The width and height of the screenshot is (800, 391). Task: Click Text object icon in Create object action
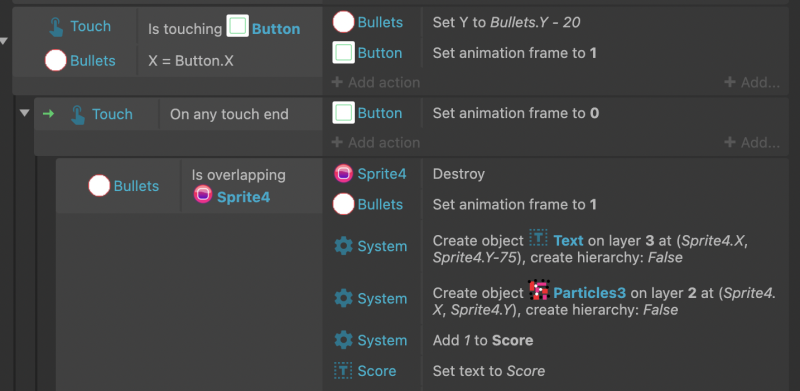pyautogui.click(x=538, y=238)
